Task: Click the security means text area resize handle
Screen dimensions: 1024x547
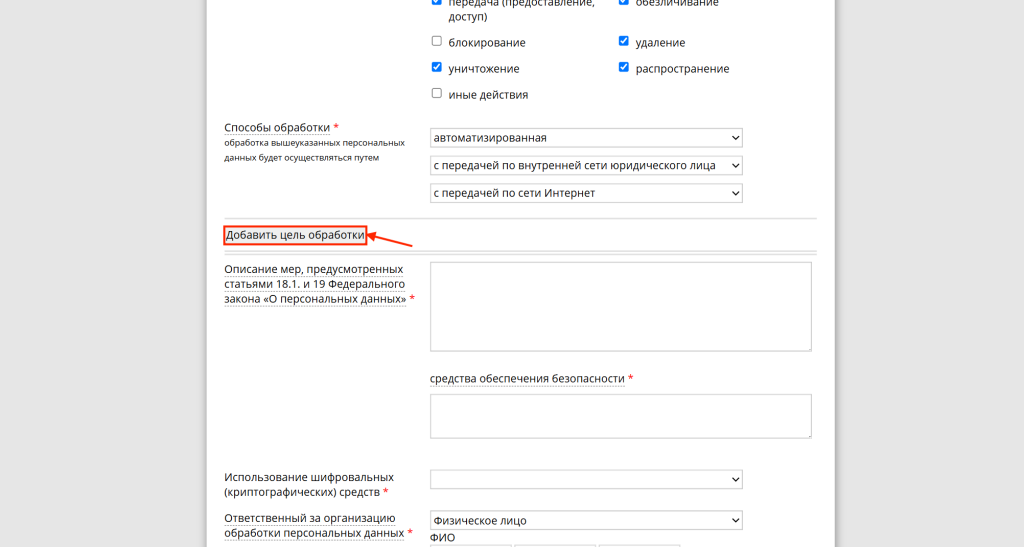Action: (x=807, y=434)
